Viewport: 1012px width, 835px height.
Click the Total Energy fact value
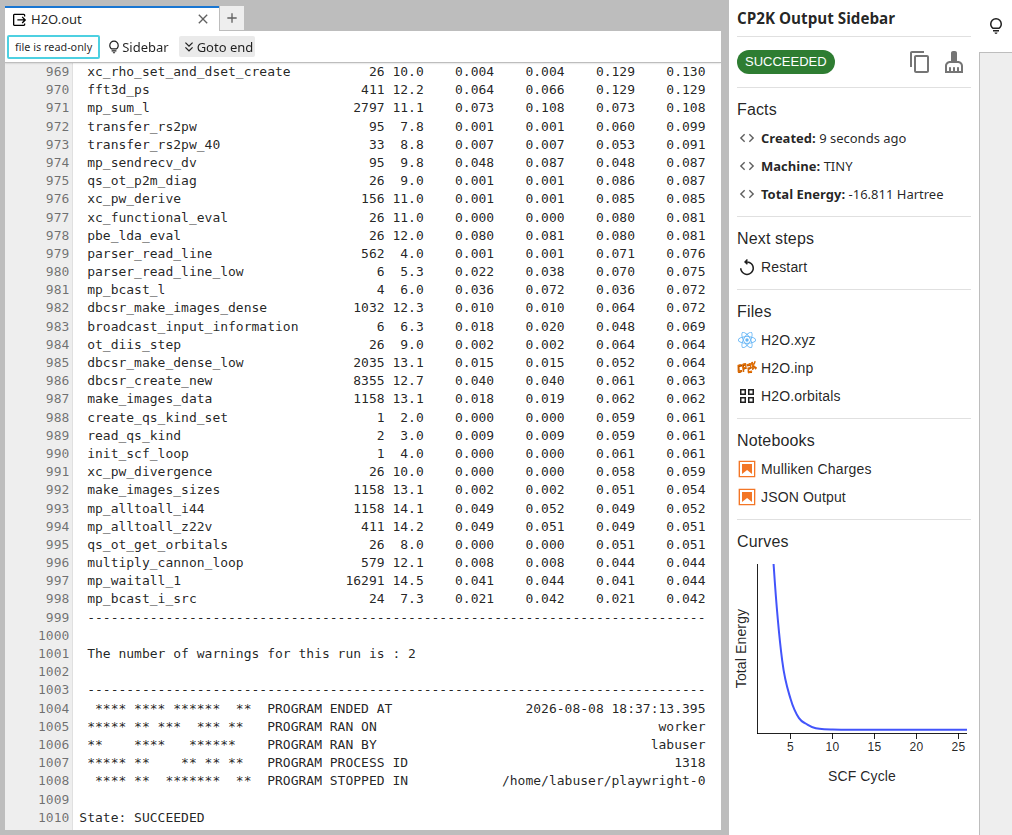coord(896,194)
